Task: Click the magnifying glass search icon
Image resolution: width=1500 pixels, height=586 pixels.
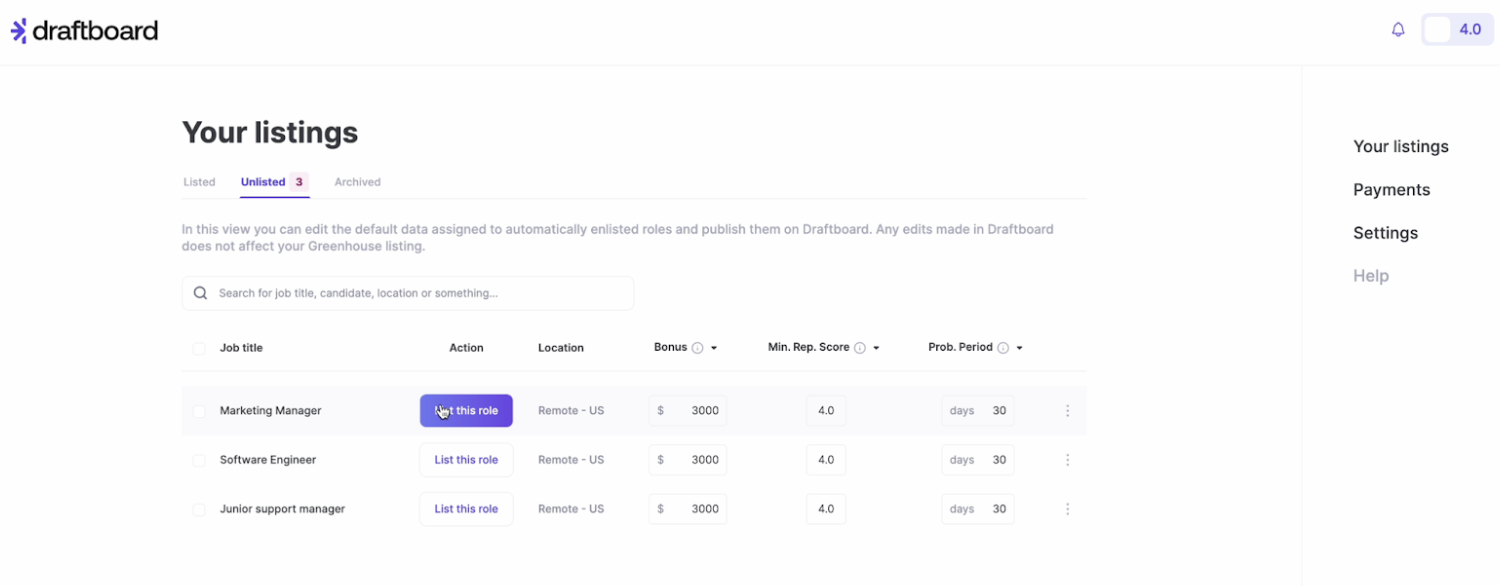Action: 200,292
